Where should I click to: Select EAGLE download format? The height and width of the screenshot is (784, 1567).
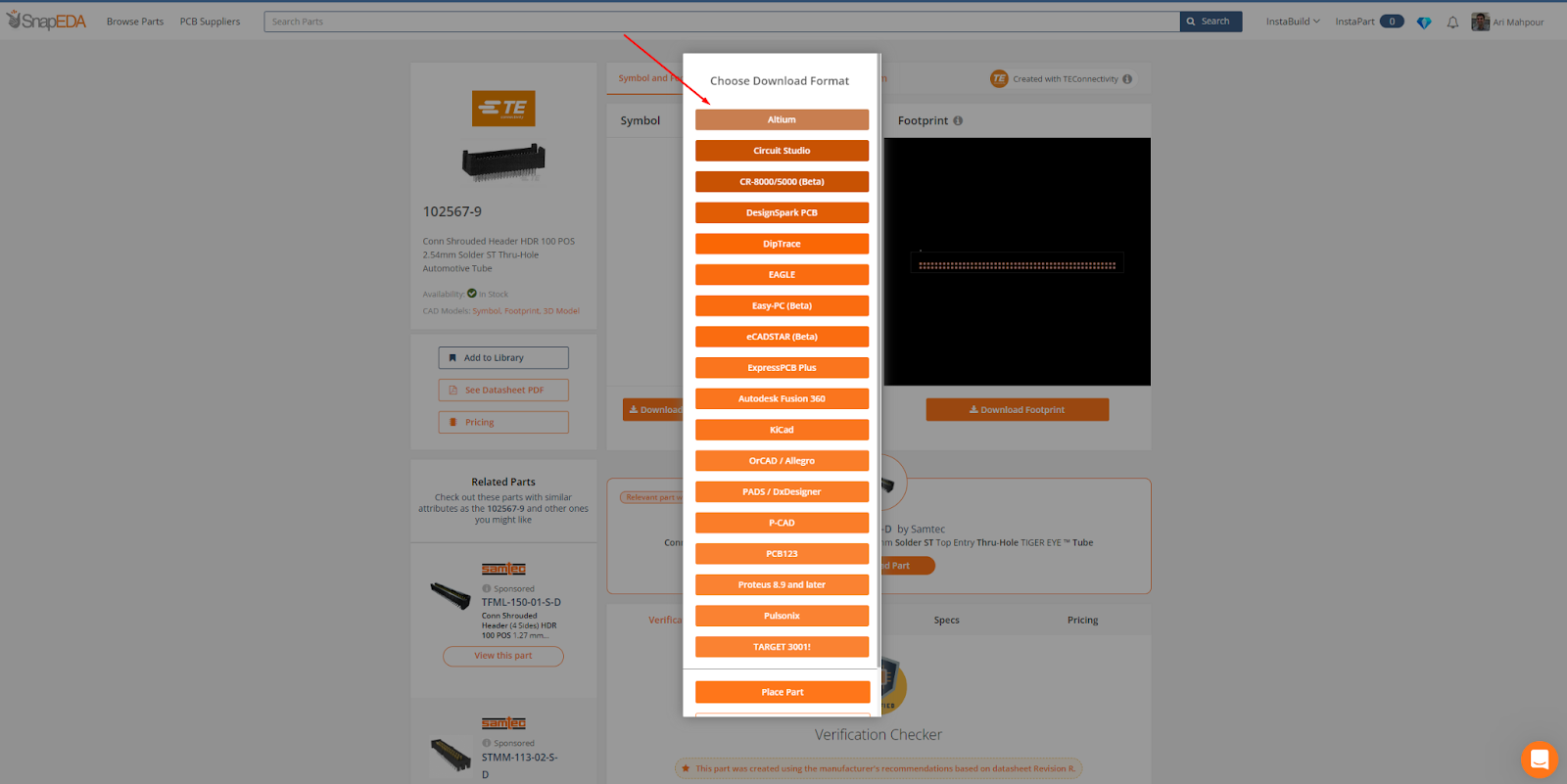pos(782,275)
